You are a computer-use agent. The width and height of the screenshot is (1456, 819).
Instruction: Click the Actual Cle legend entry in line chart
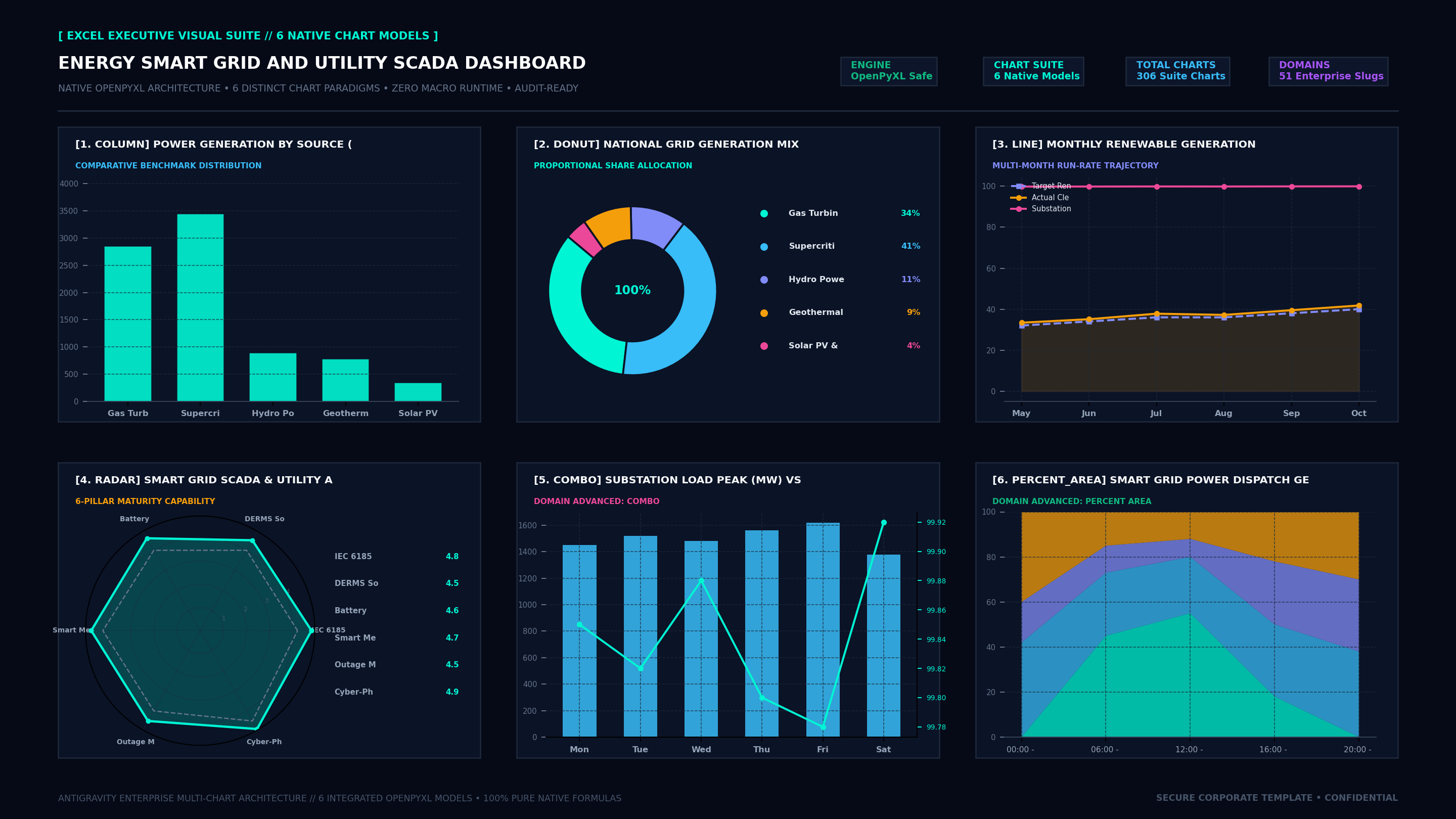1039,197
